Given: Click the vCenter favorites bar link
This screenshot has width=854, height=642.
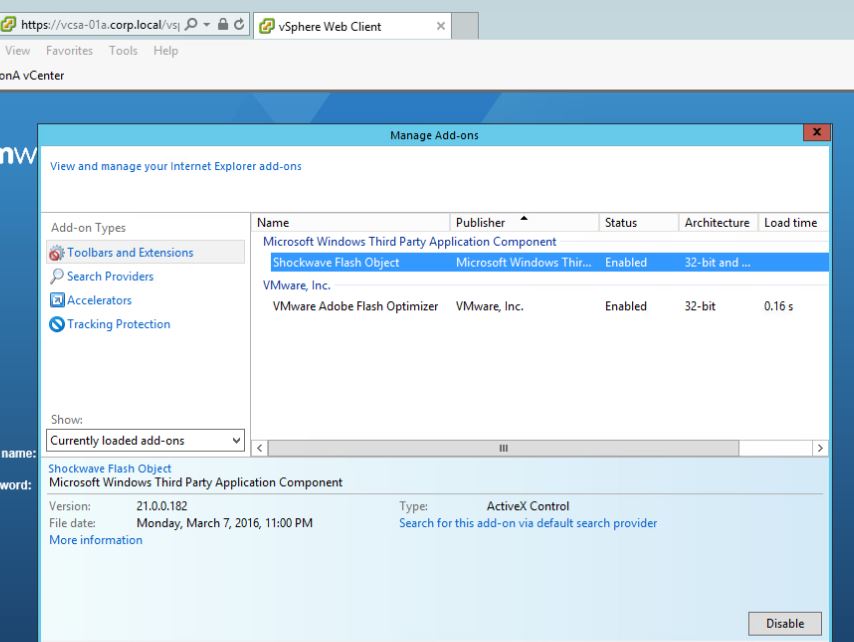Looking at the screenshot, I should (32, 76).
